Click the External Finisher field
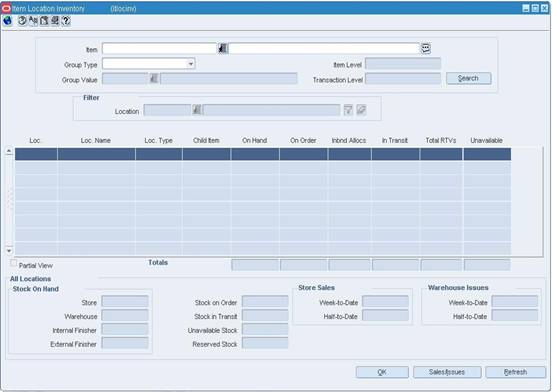This screenshot has width=552, height=392. click(125, 343)
